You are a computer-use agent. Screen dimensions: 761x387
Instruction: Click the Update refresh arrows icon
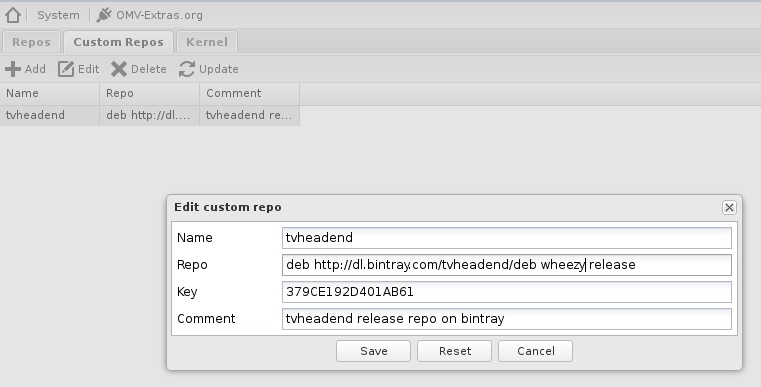point(187,69)
